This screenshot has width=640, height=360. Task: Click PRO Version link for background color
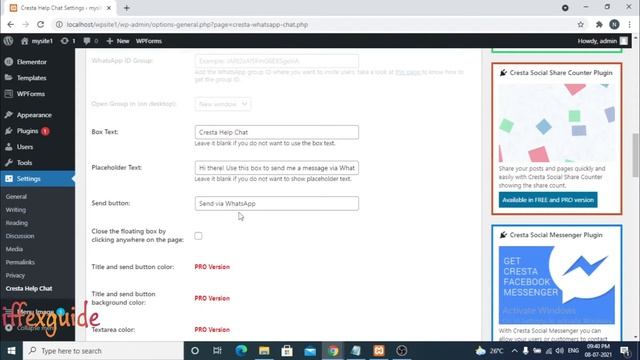pyautogui.click(x=212, y=298)
